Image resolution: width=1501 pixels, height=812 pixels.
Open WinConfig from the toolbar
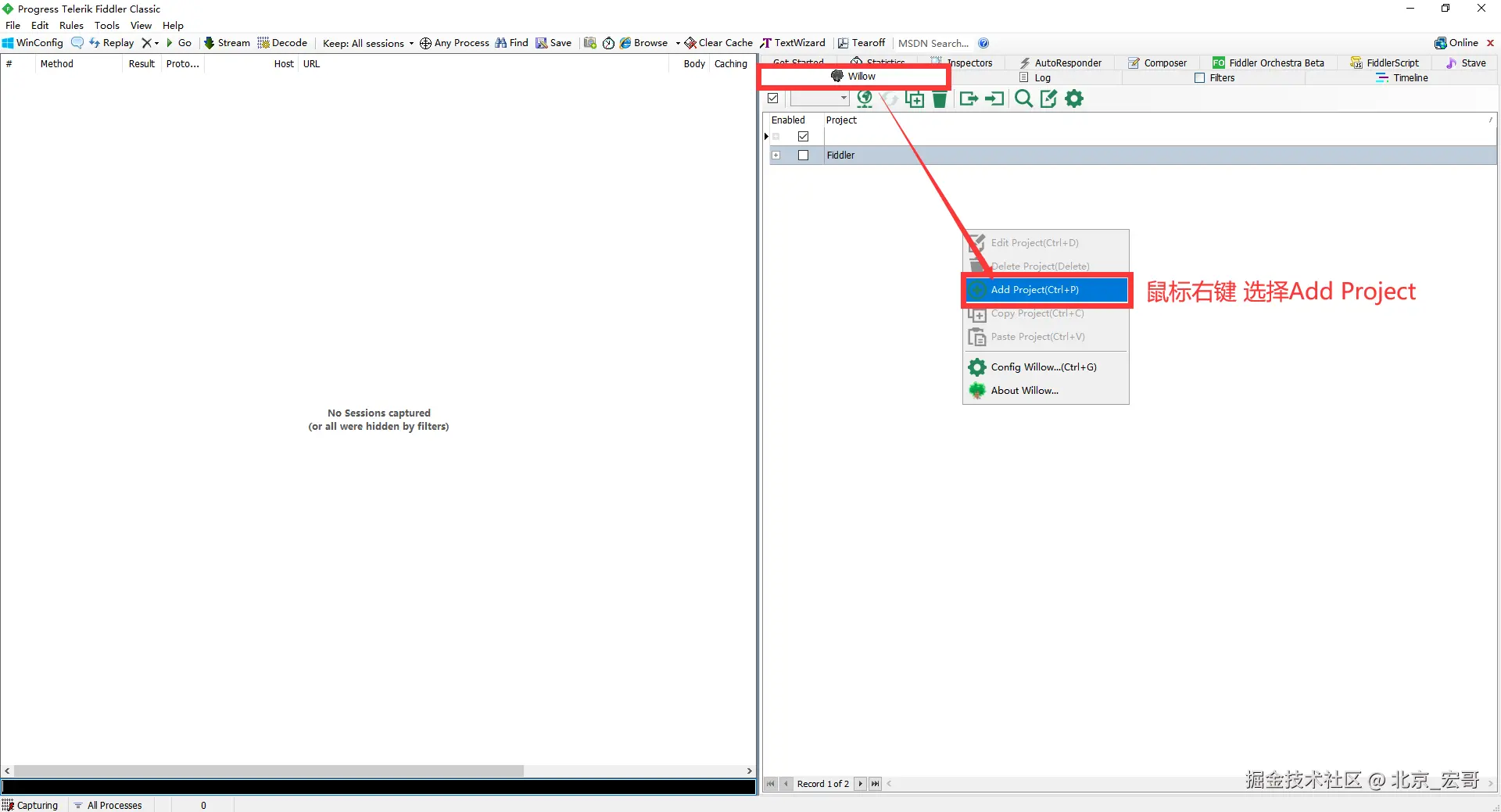click(x=33, y=43)
